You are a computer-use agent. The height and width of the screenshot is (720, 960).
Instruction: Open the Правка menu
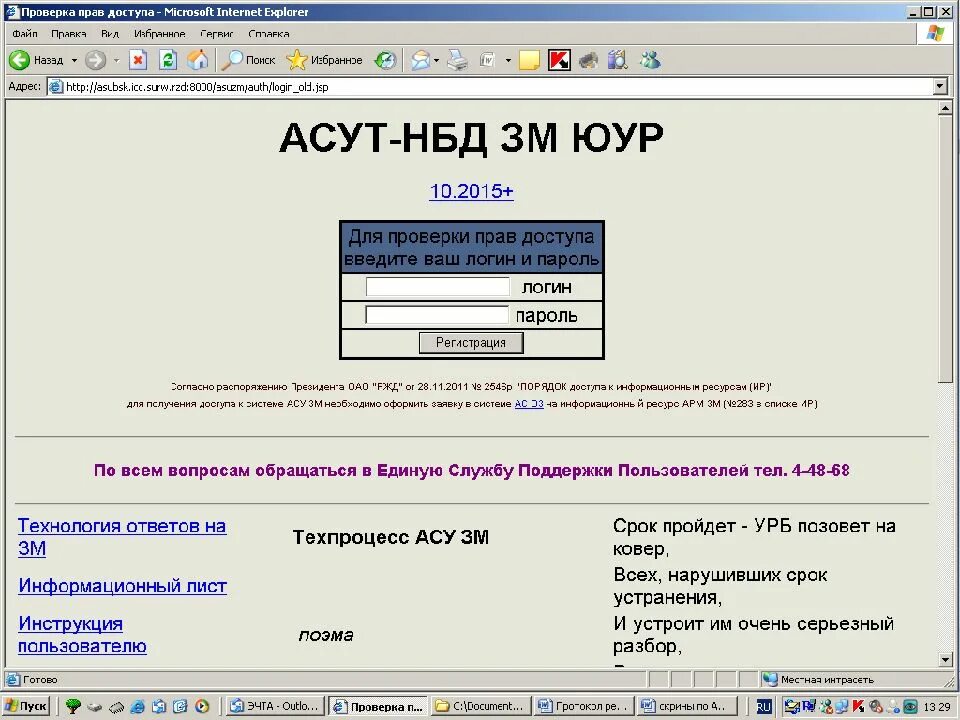tap(69, 34)
